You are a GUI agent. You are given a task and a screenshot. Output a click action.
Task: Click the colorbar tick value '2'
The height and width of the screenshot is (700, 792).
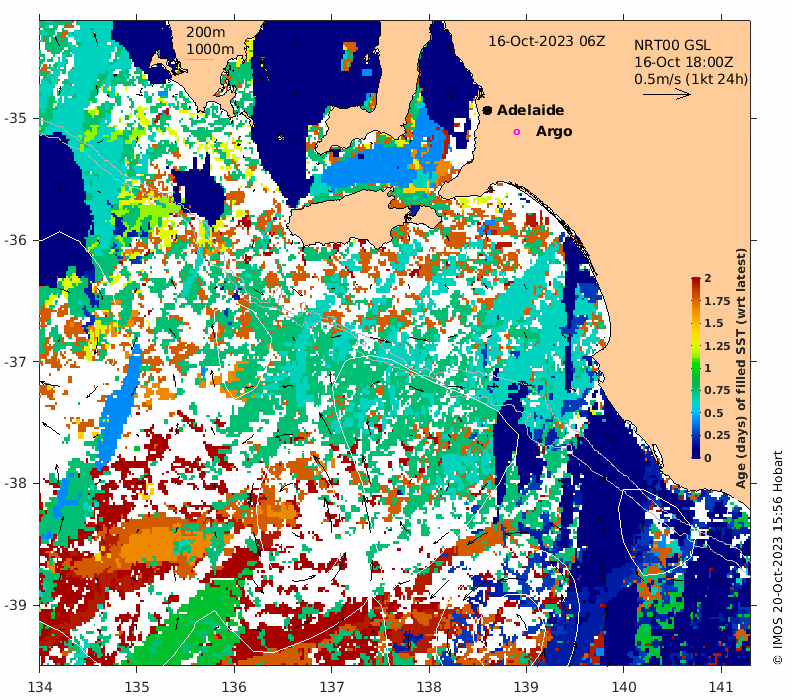[x=708, y=278]
